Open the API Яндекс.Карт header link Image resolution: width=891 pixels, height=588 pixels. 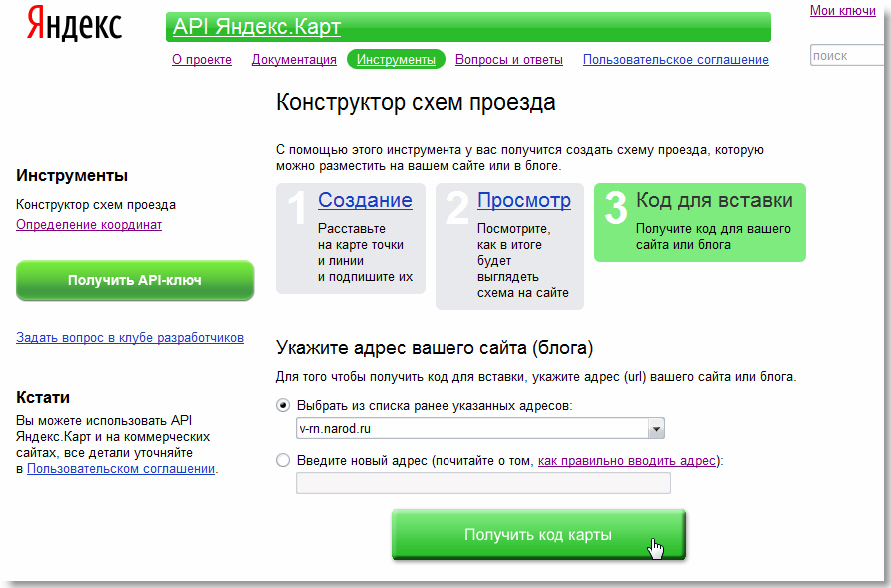256,27
